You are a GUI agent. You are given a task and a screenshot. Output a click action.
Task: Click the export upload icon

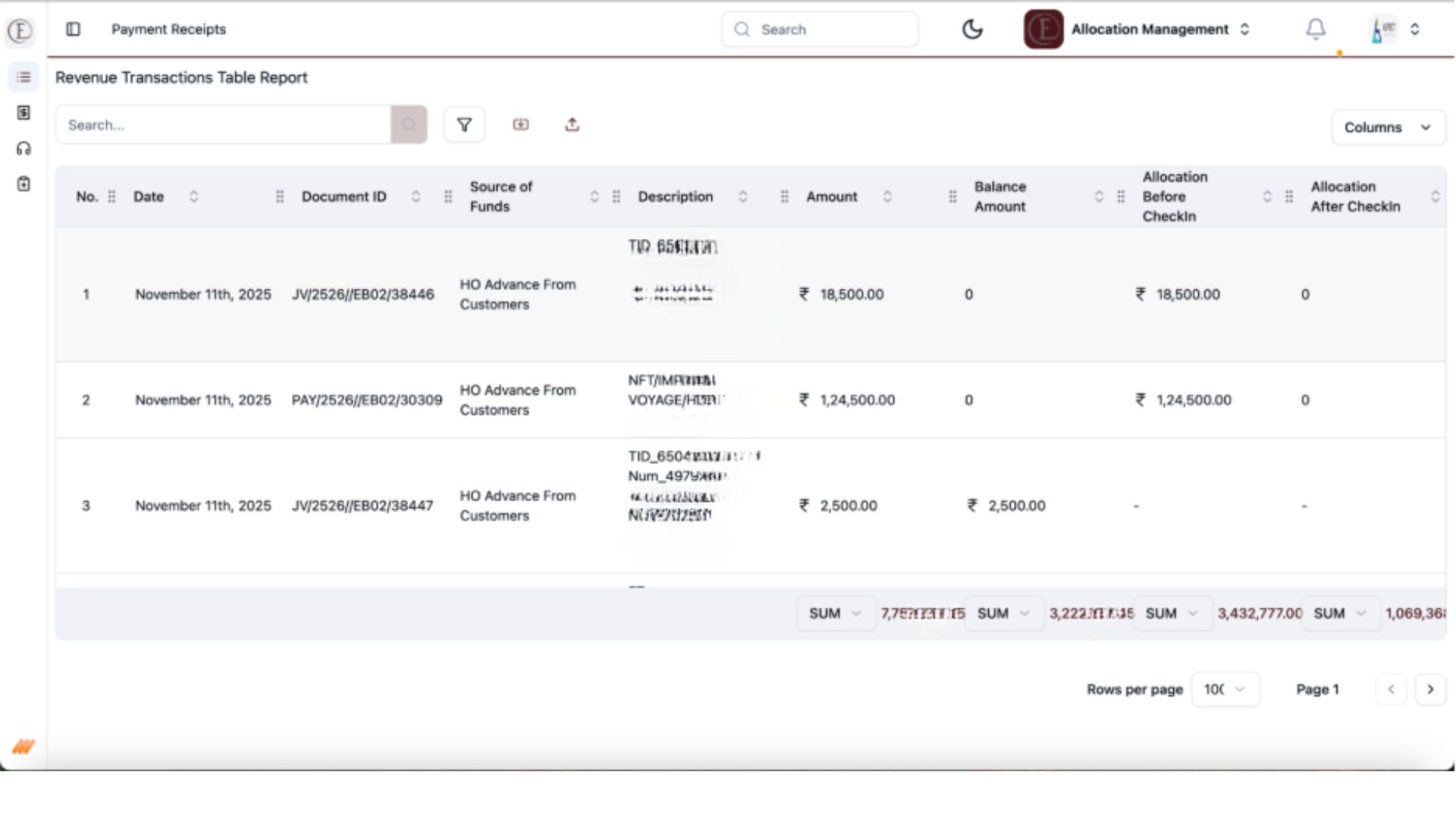click(573, 125)
